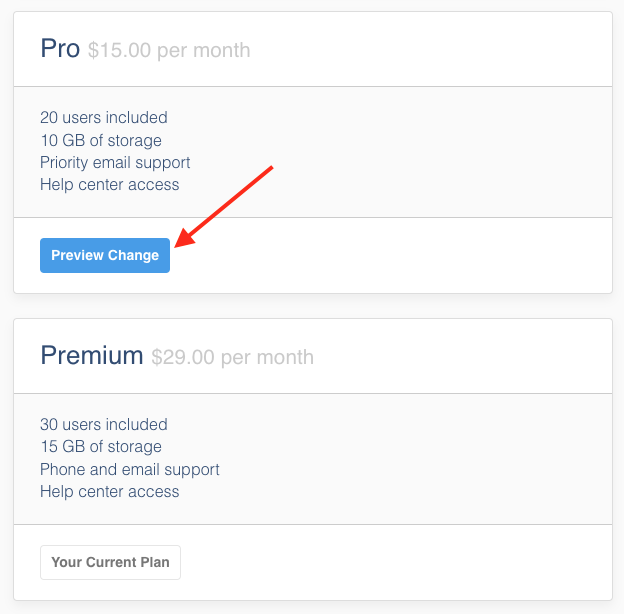This screenshot has height=614, width=624.
Task: Click the word Preview on the blue button
Action: coord(78,255)
